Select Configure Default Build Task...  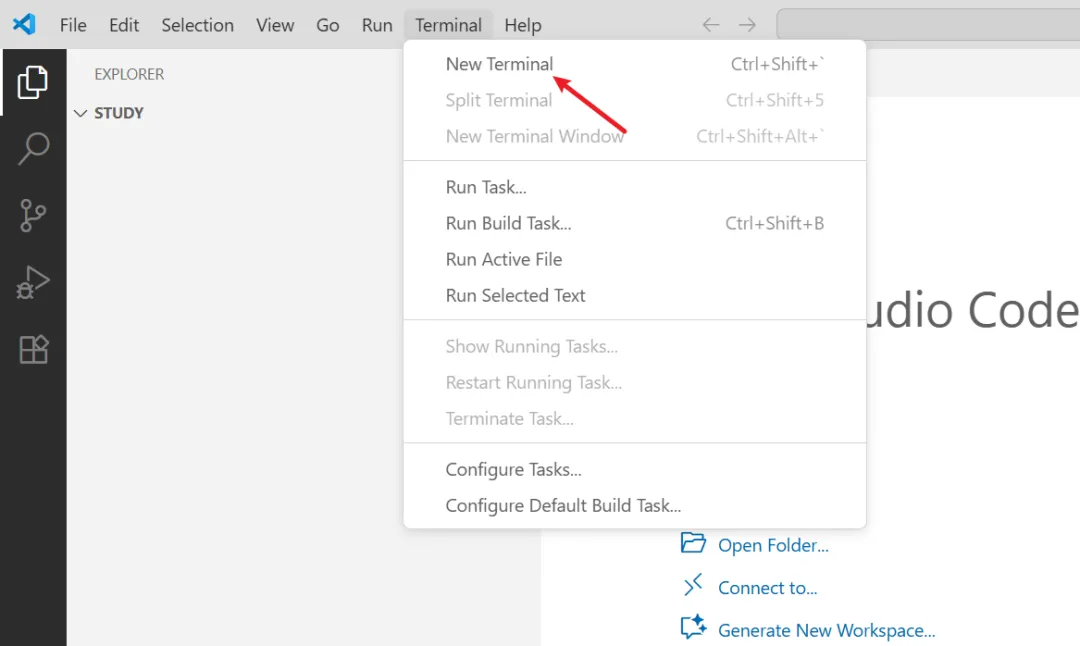click(563, 505)
